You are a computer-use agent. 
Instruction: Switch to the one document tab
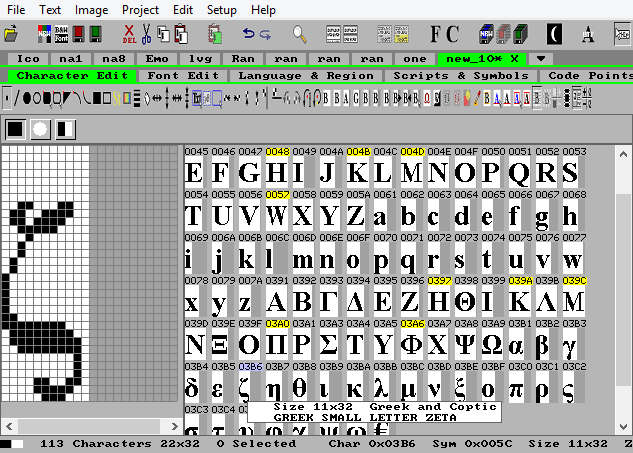click(415, 59)
